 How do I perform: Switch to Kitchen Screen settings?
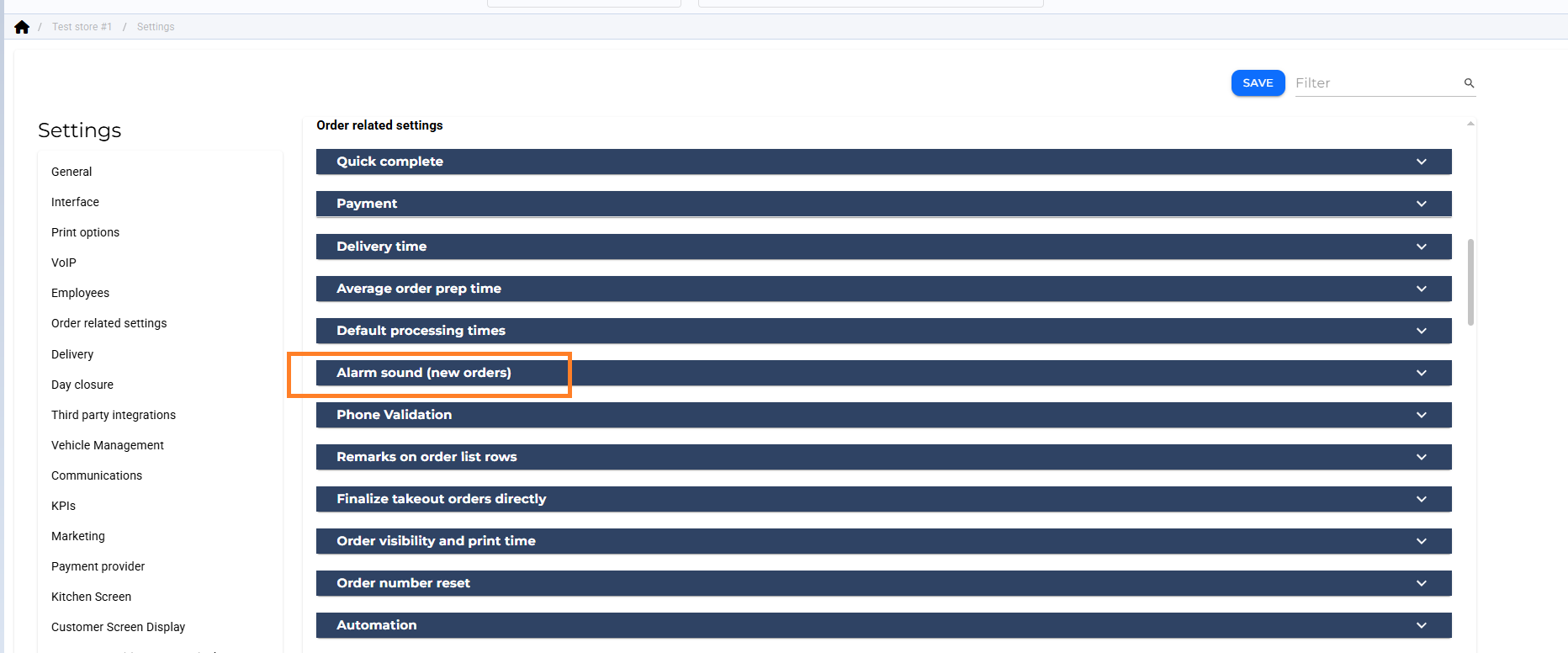pos(91,597)
